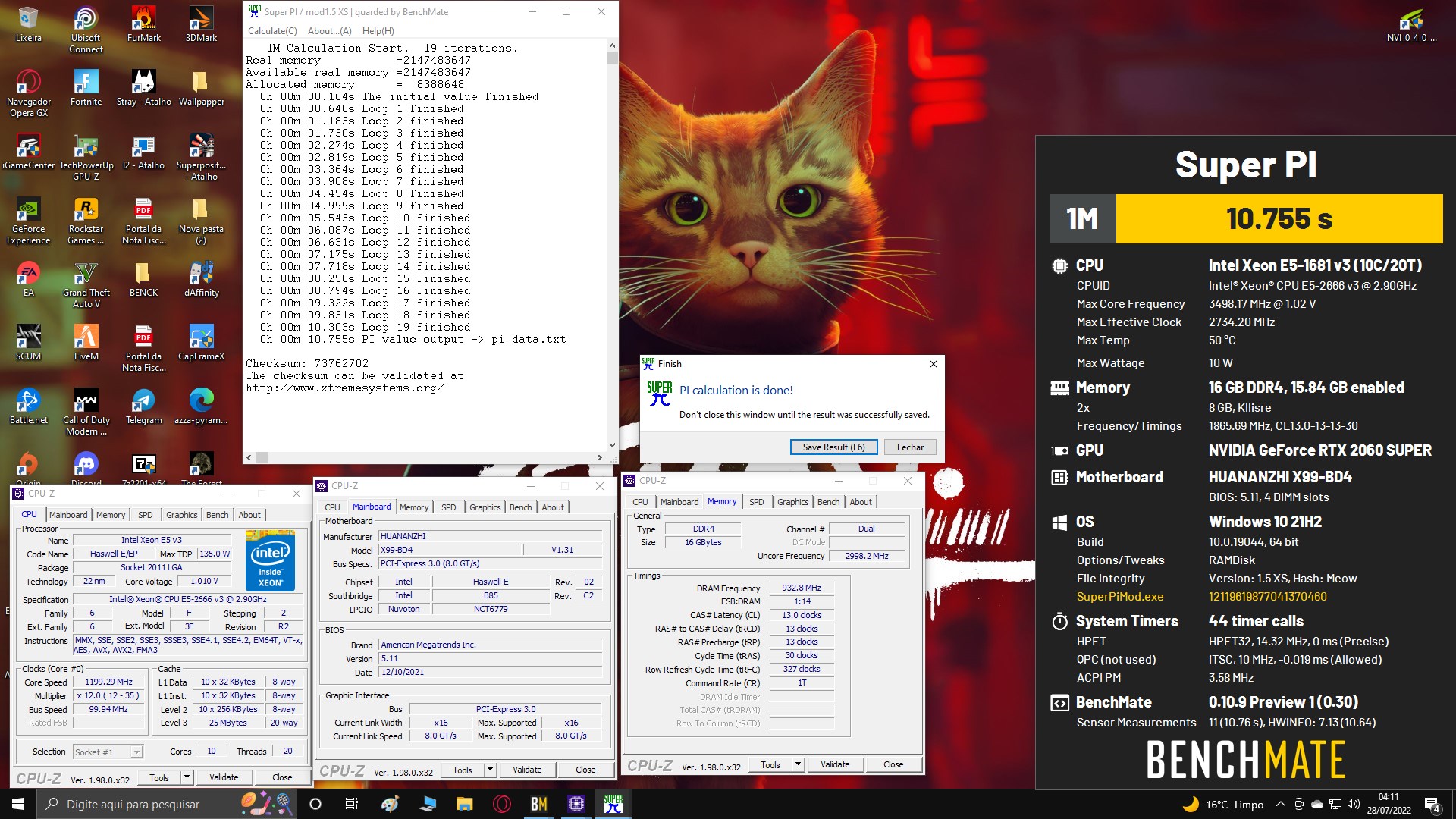Launch Navegador Opera GX shortcut
1456x819 pixels.
point(29,93)
